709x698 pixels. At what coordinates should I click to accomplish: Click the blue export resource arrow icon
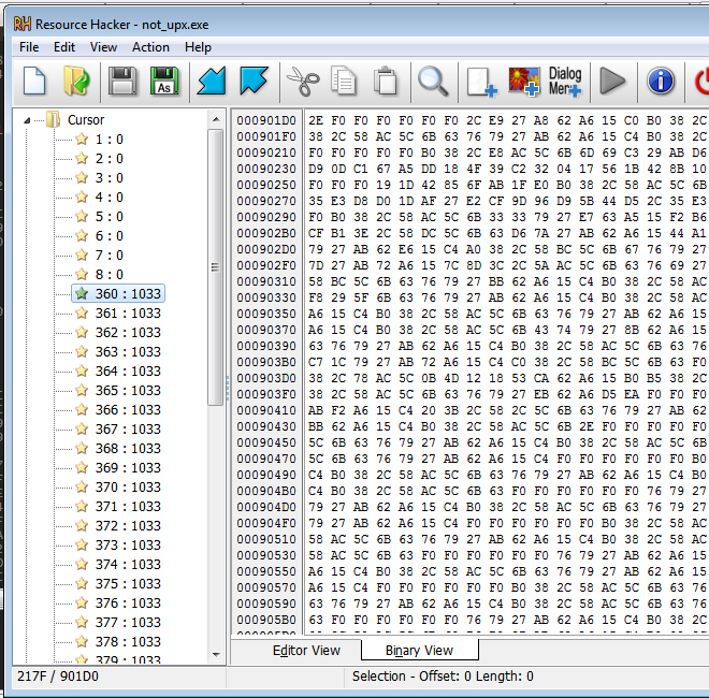[x=254, y=81]
